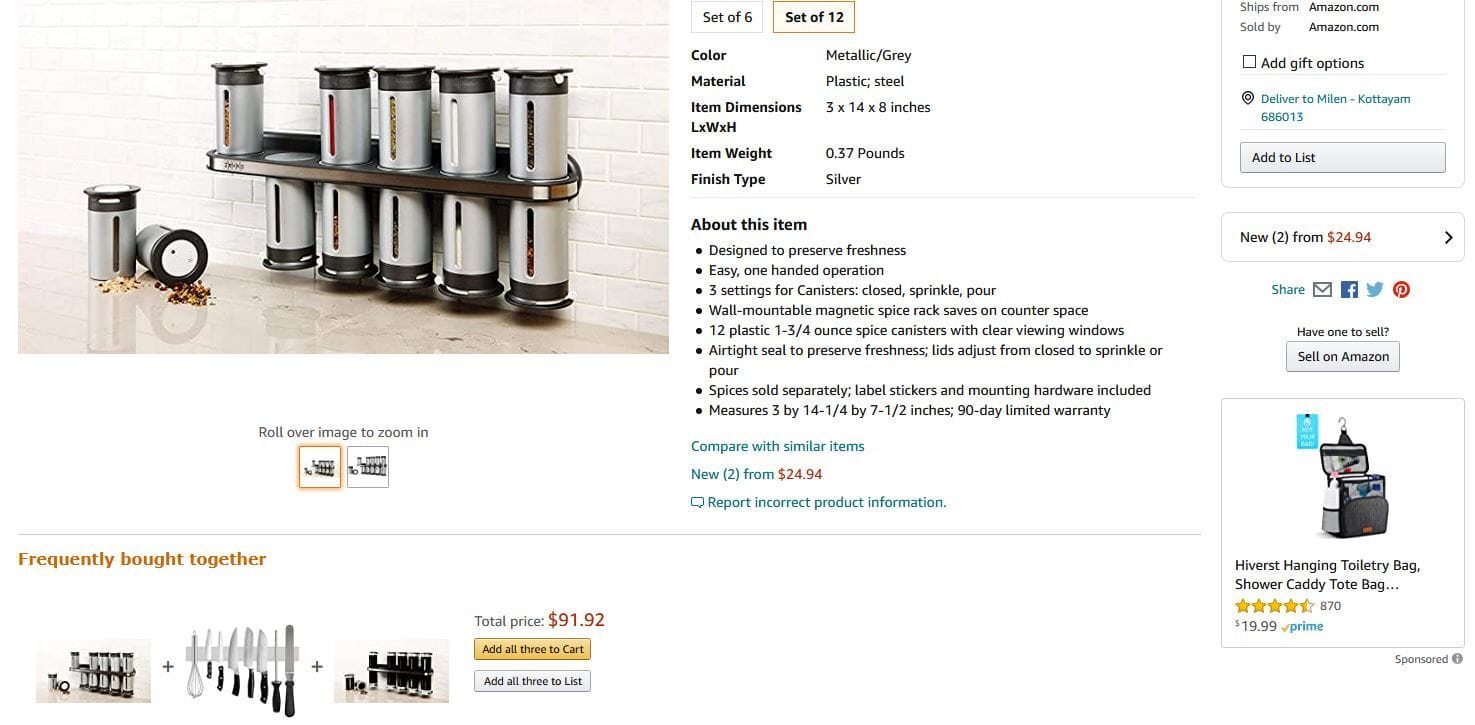Image resolution: width=1475 pixels, height=725 pixels.
Task: Open the Sponsored ad info icon
Action: tap(1456, 659)
